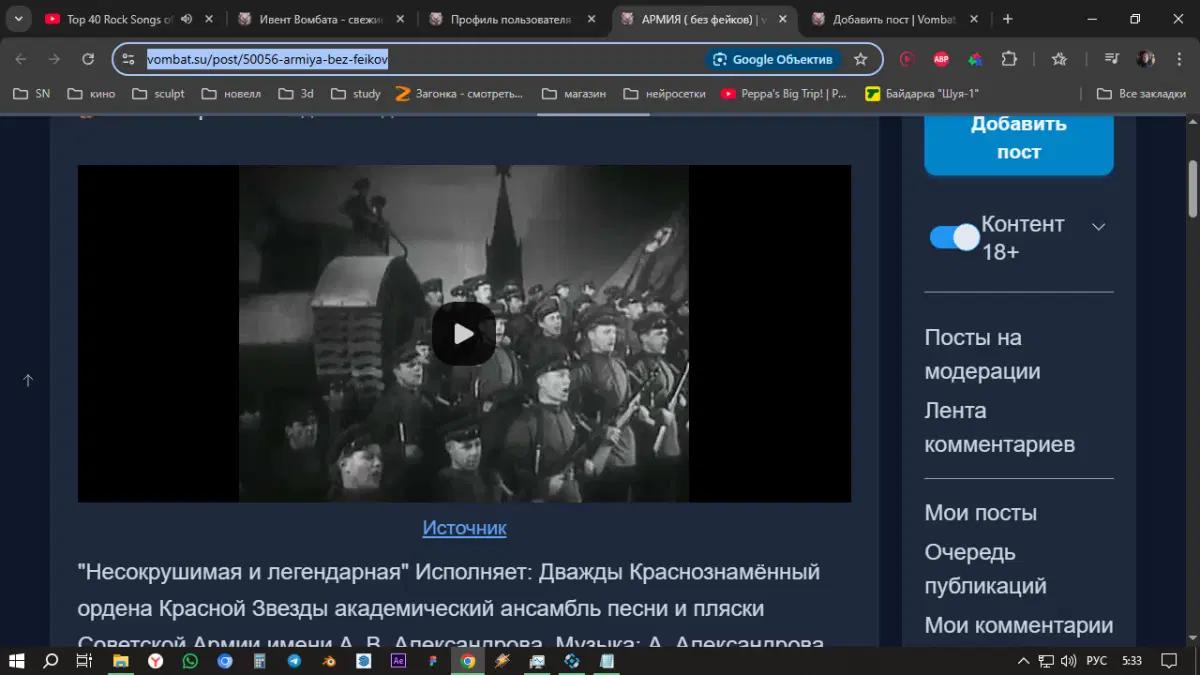This screenshot has height=675, width=1200.
Task: Open the Windows Start menu
Action: [x=17, y=661]
